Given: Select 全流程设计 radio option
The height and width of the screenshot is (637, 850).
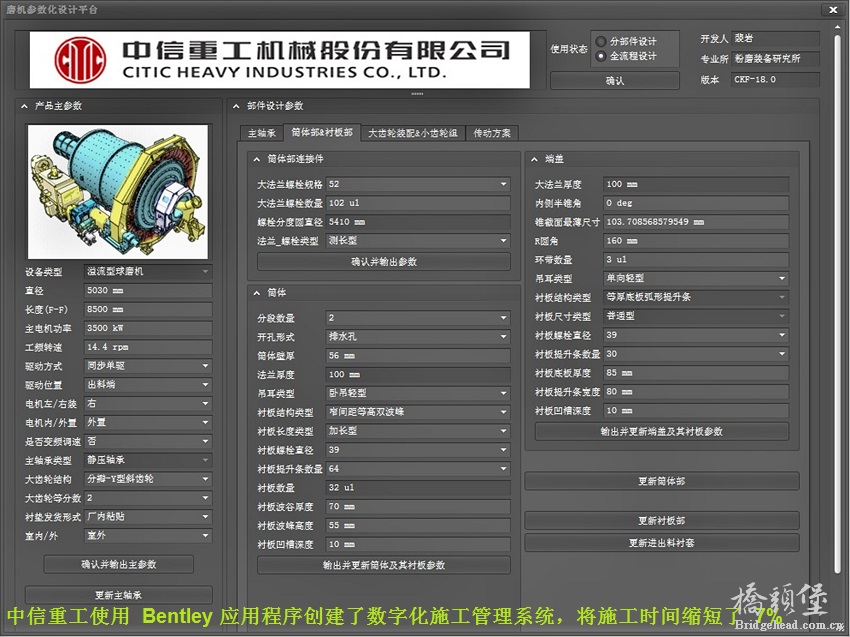Looking at the screenshot, I should (601, 56).
